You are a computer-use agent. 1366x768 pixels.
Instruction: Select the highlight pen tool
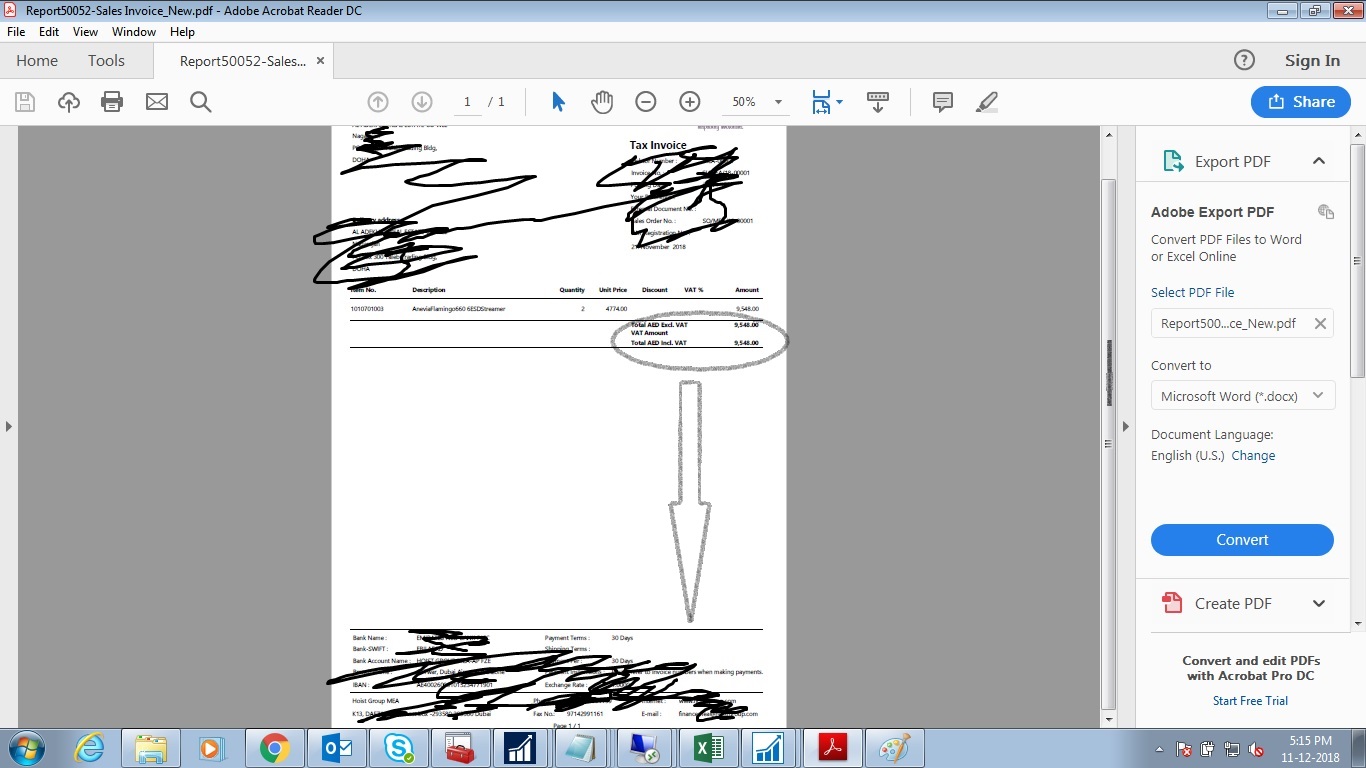(x=987, y=102)
